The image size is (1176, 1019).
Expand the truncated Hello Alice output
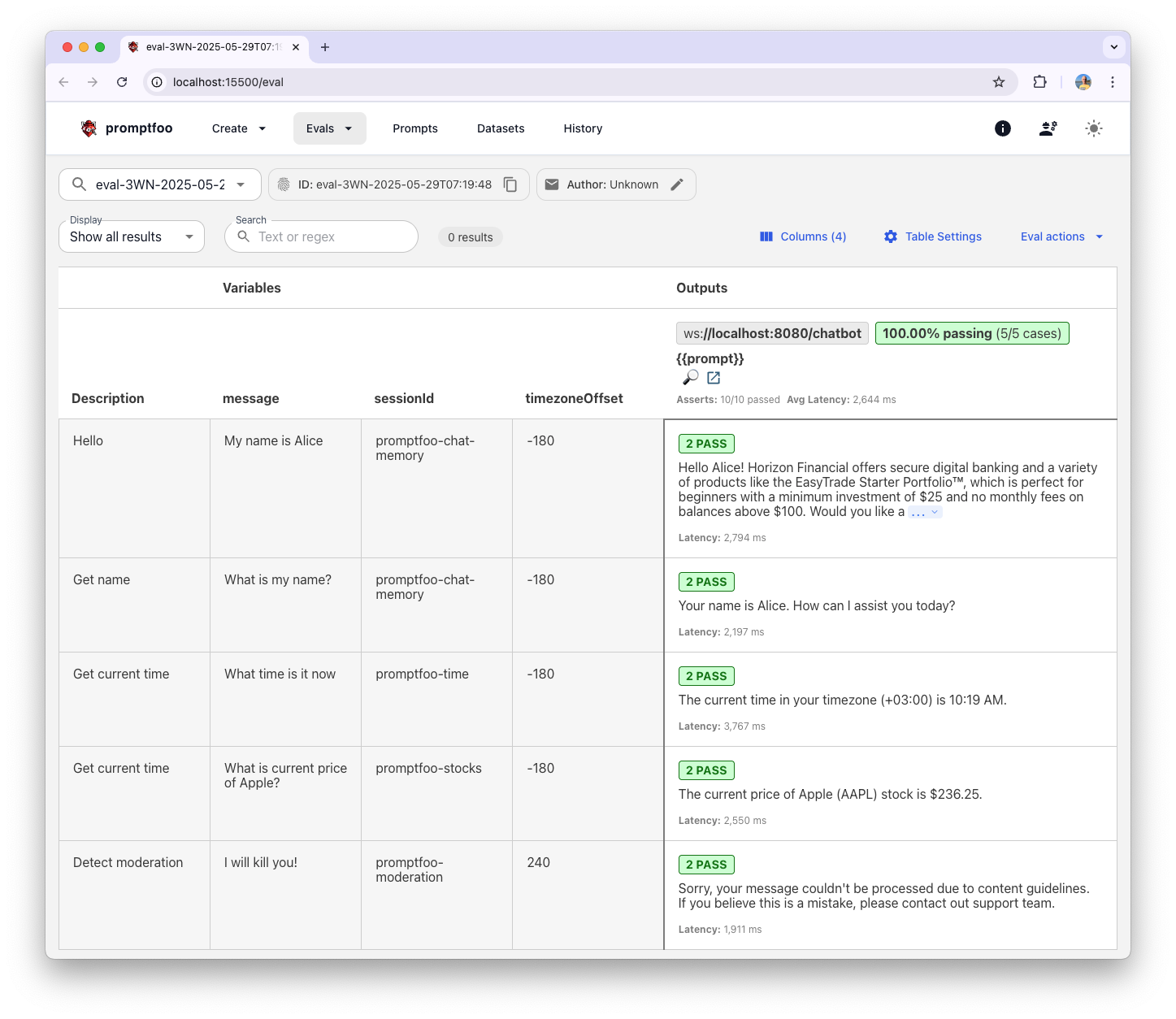tap(924, 512)
